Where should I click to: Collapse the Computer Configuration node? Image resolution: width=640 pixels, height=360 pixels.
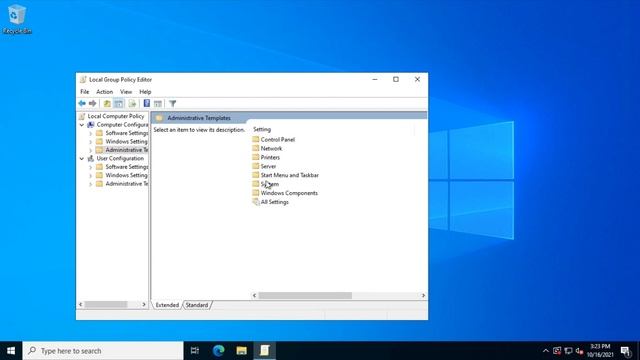pyautogui.click(x=82, y=125)
